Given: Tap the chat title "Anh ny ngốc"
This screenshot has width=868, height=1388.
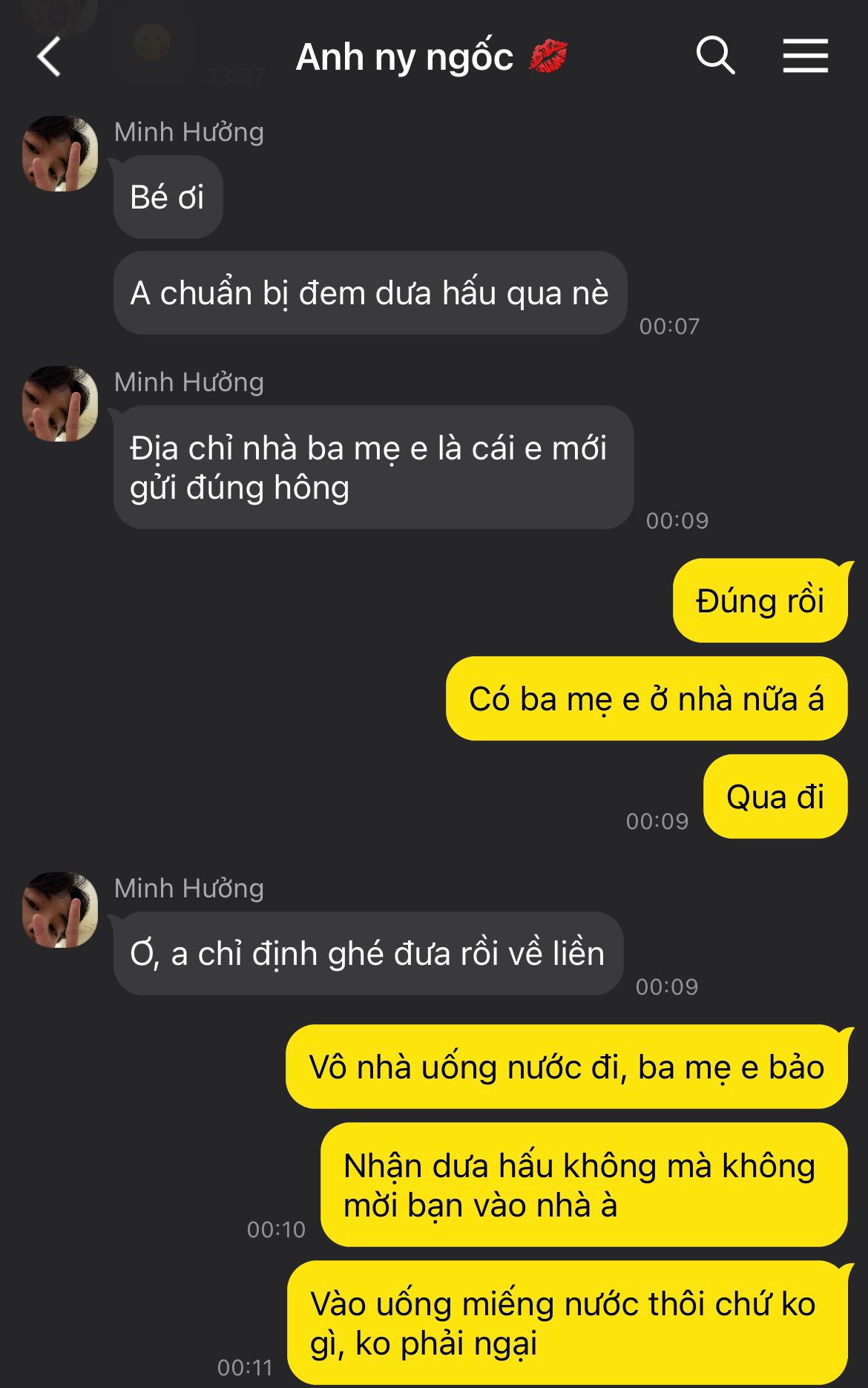Looking at the screenshot, I should [404, 57].
